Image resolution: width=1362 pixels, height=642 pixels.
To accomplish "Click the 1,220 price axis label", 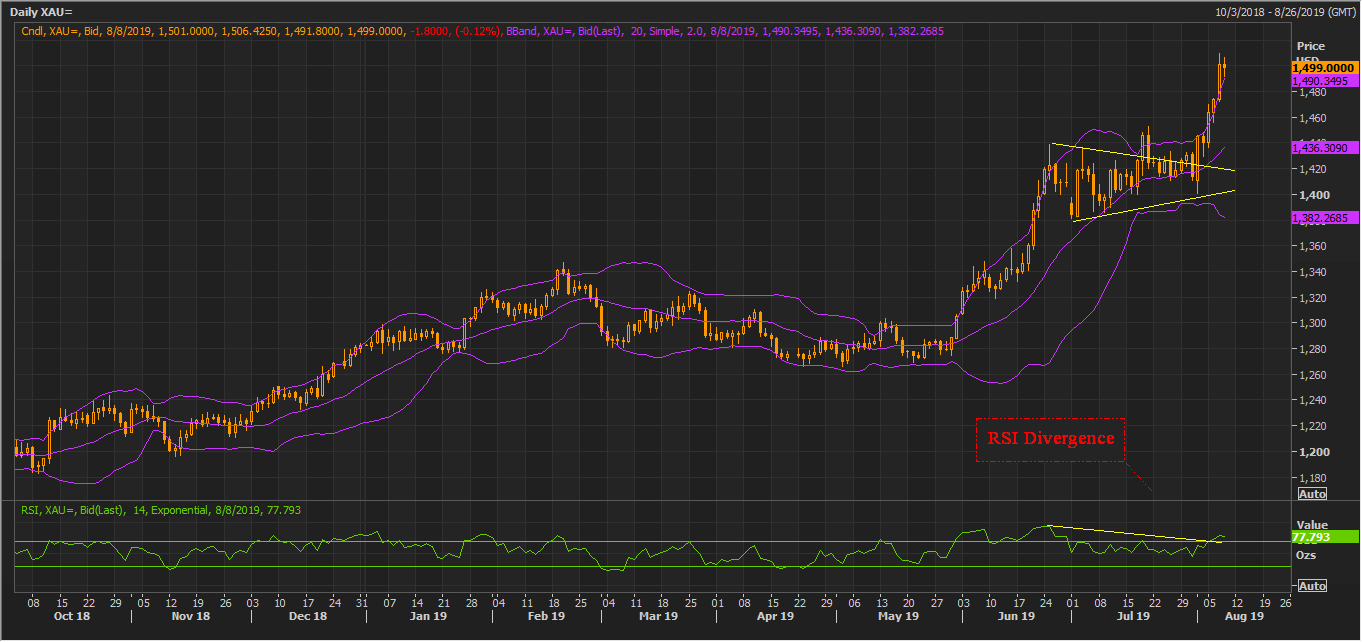I will (x=1312, y=426).
